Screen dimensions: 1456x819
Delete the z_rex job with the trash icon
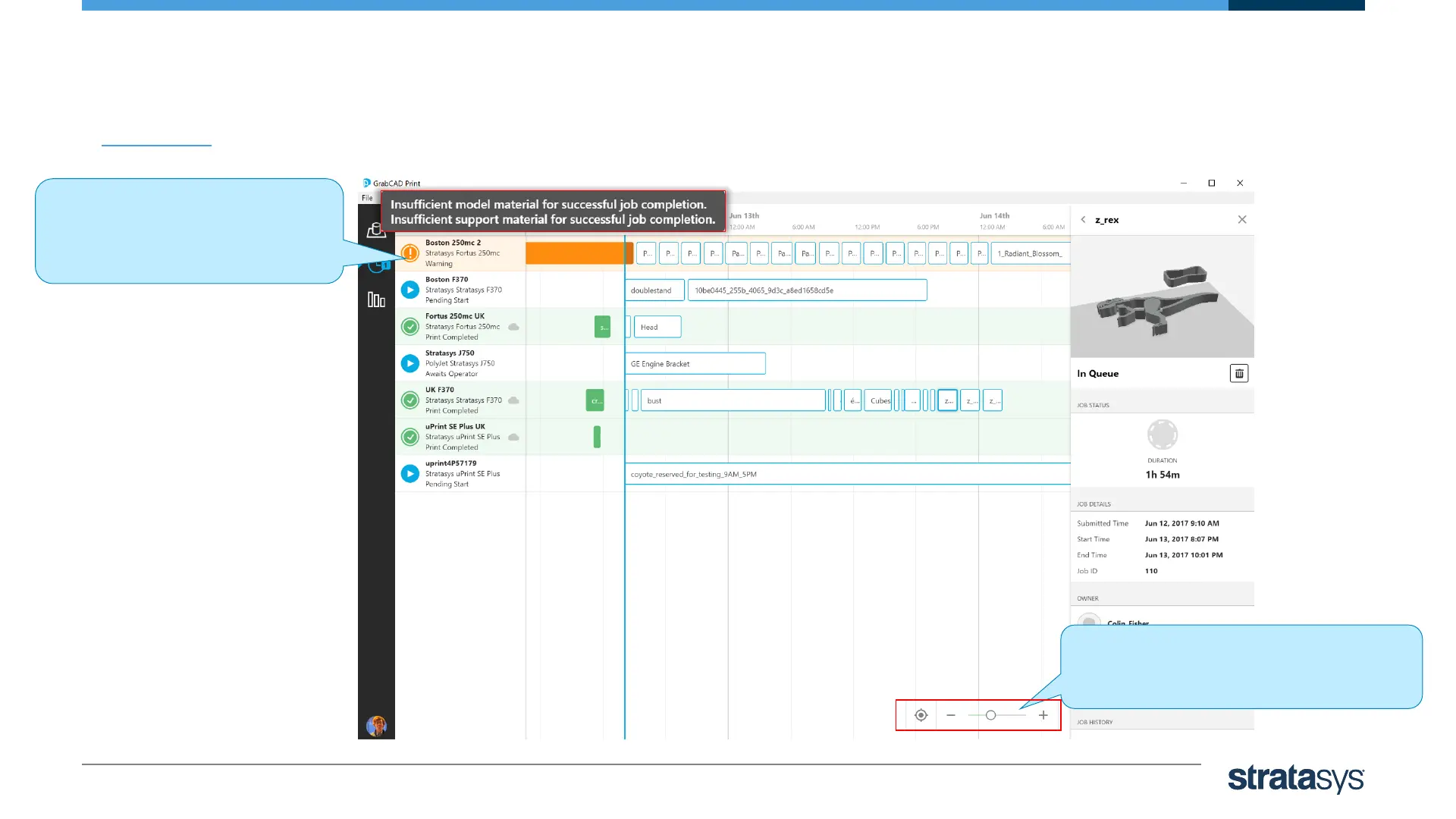tap(1238, 373)
